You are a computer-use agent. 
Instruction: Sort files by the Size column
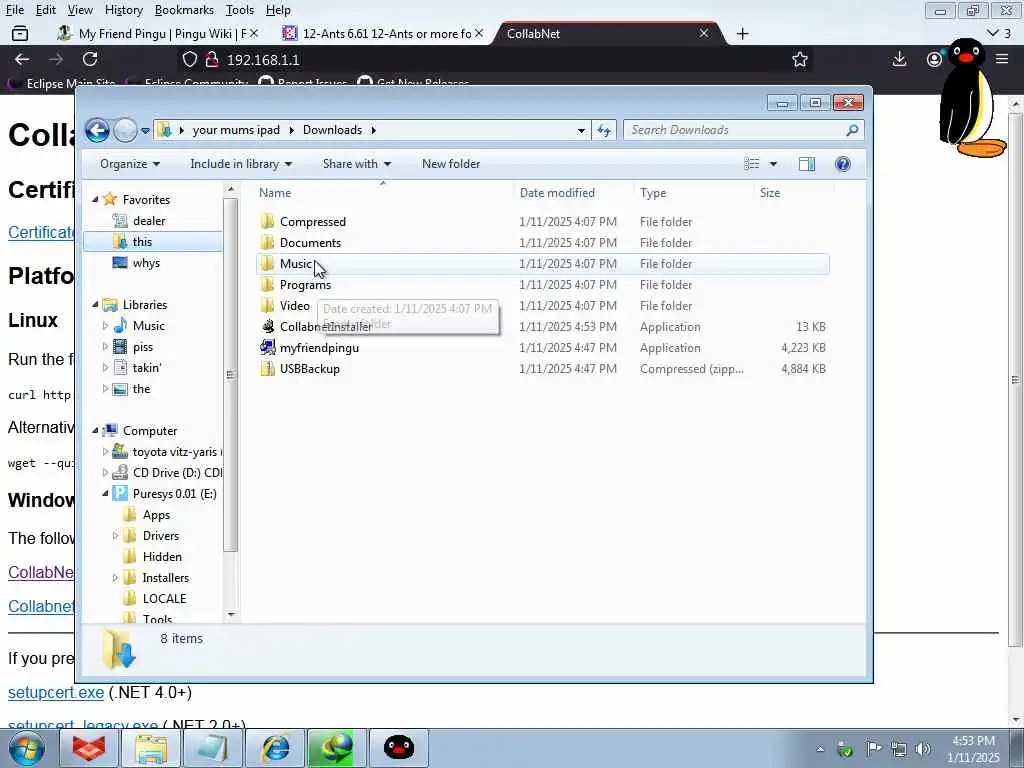coord(793,193)
